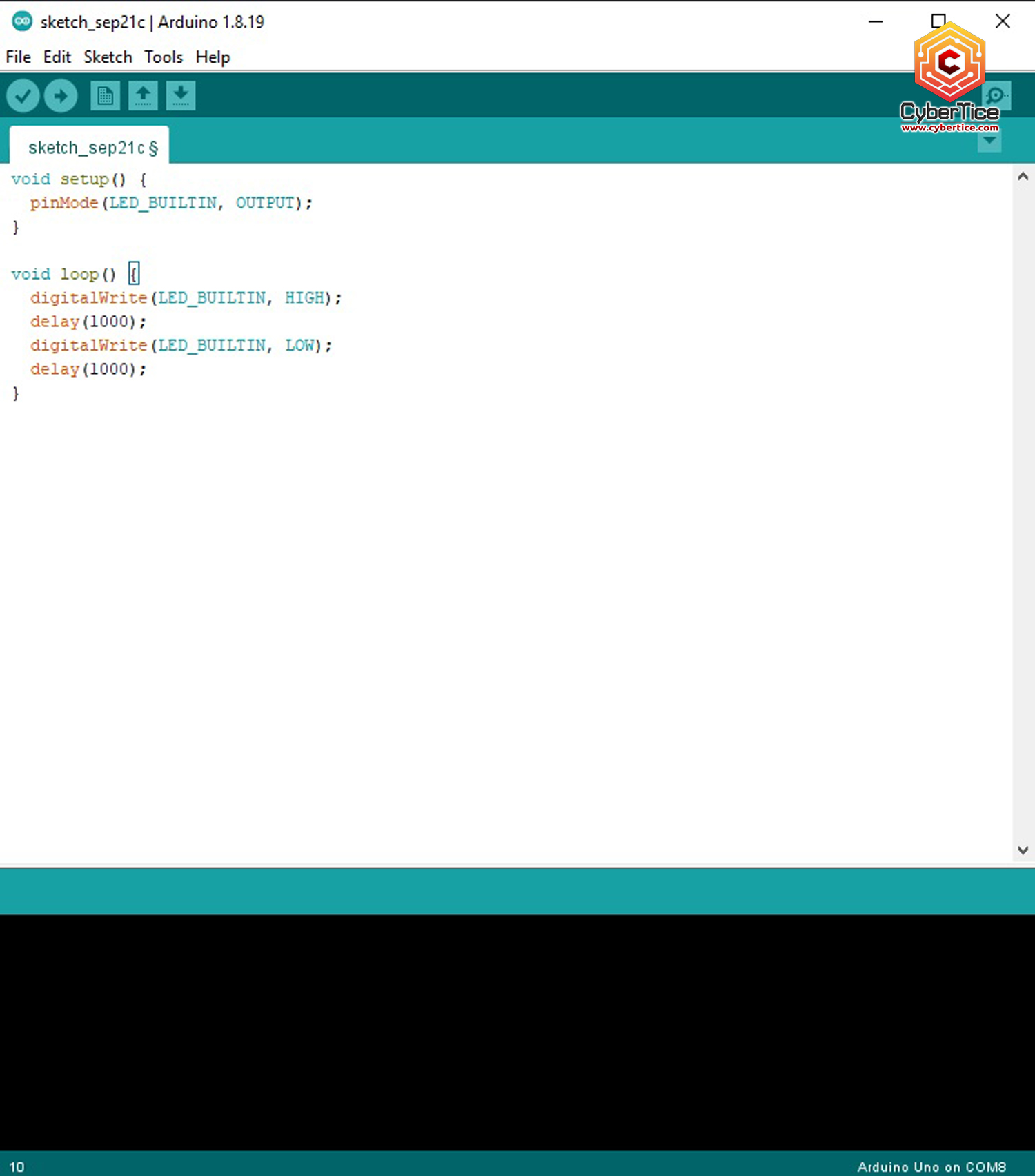Open the Serial Monitor magnifier icon
The width and height of the screenshot is (1035, 1176).
(x=997, y=95)
